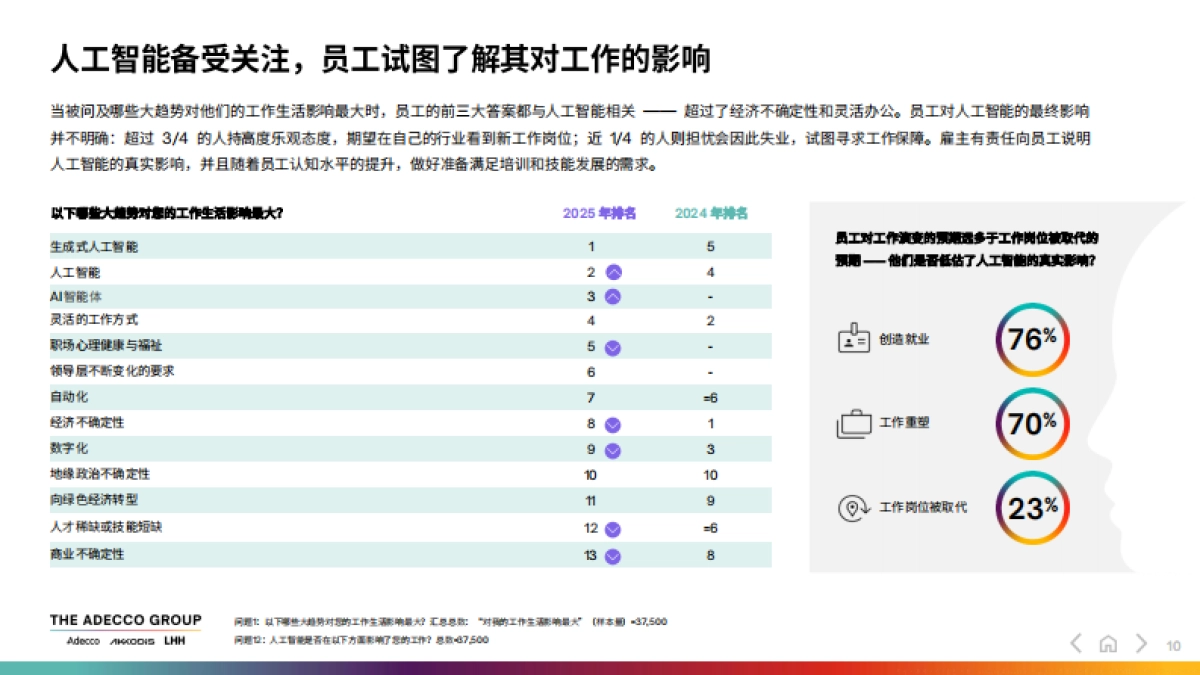The width and height of the screenshot is (1200, 675).
Task: Click the left navigation arrow
Action: tap(1076, 645)
